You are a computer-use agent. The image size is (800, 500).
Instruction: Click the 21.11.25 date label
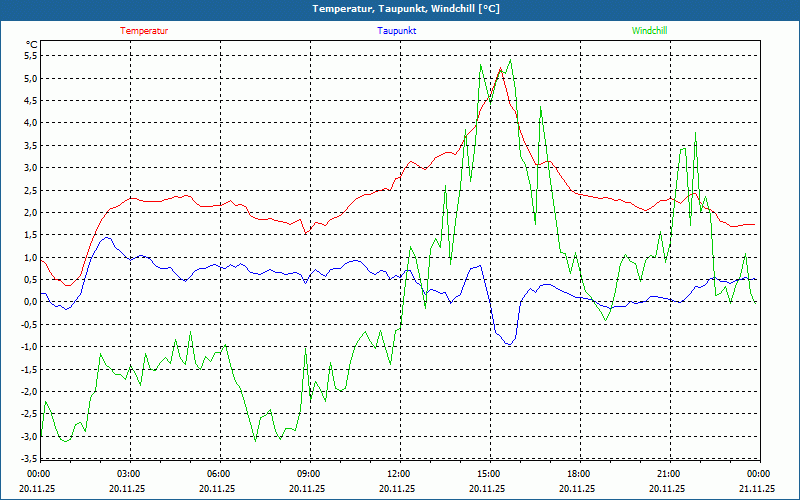(x=757, y=489)
